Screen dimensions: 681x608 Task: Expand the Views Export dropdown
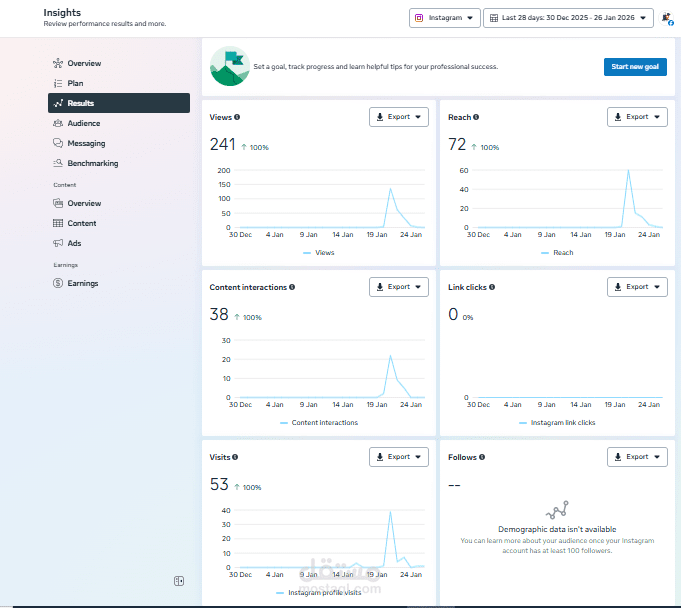coord(399,117)
